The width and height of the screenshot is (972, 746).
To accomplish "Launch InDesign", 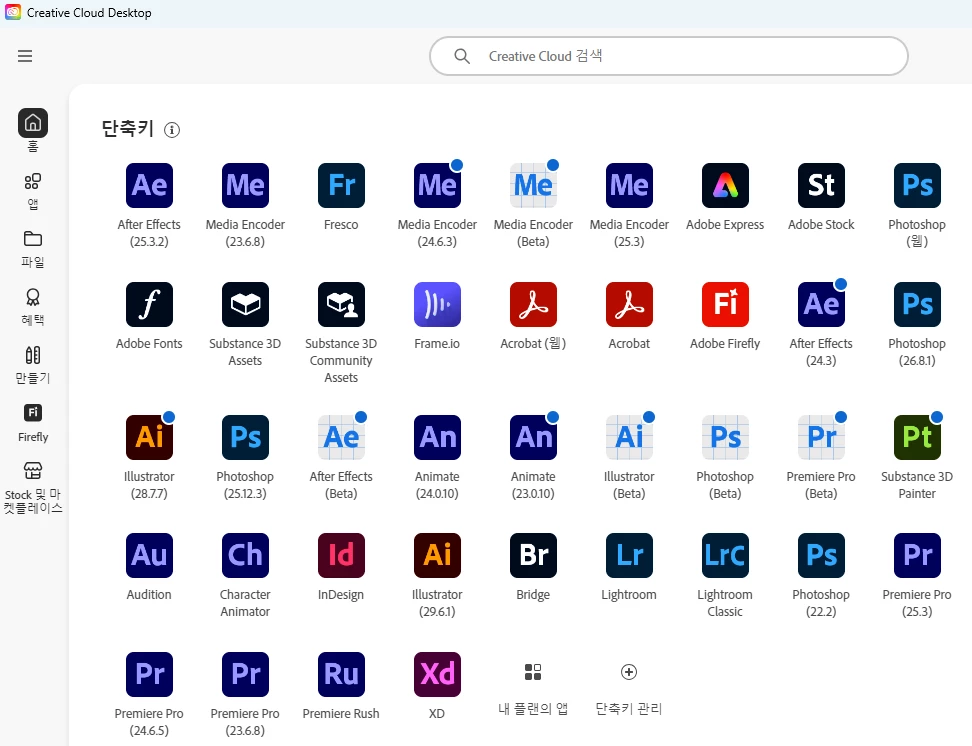I will tap(341, 555).
